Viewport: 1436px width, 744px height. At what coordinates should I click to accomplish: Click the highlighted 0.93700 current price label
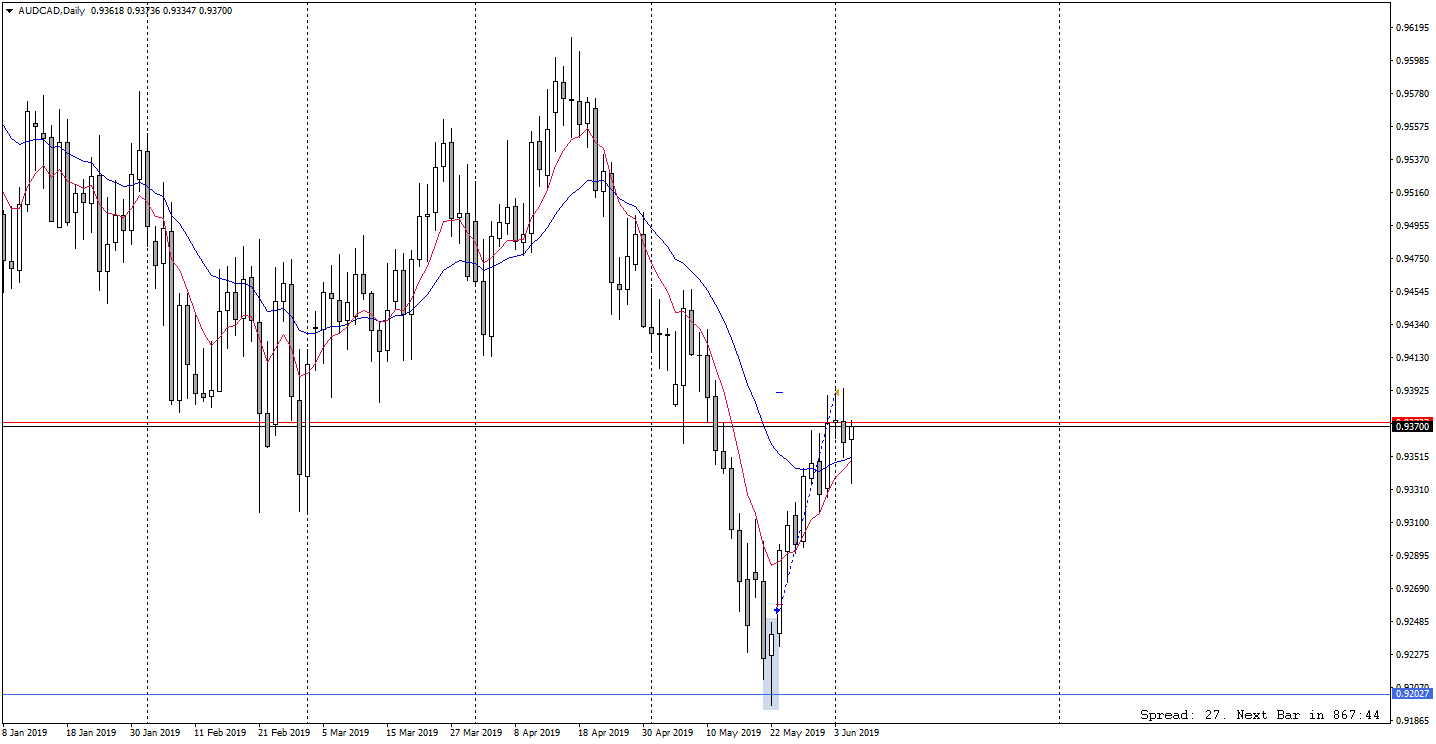click(x=1414, y=427)
